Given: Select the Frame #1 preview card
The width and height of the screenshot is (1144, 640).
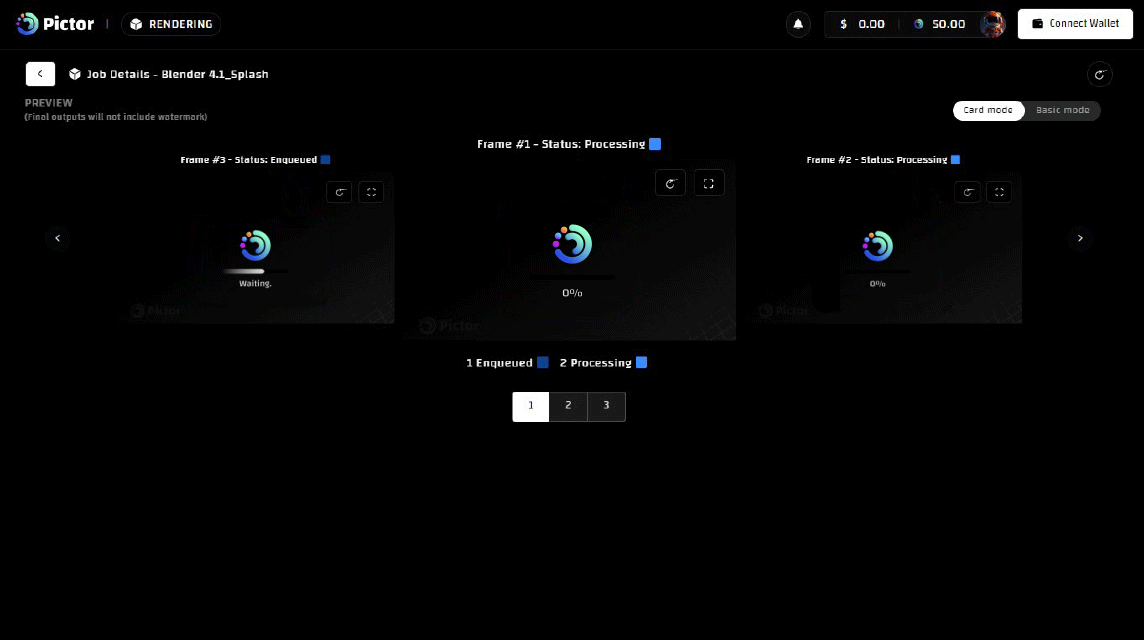Looking at the screenshot, I should click(571, 250).
